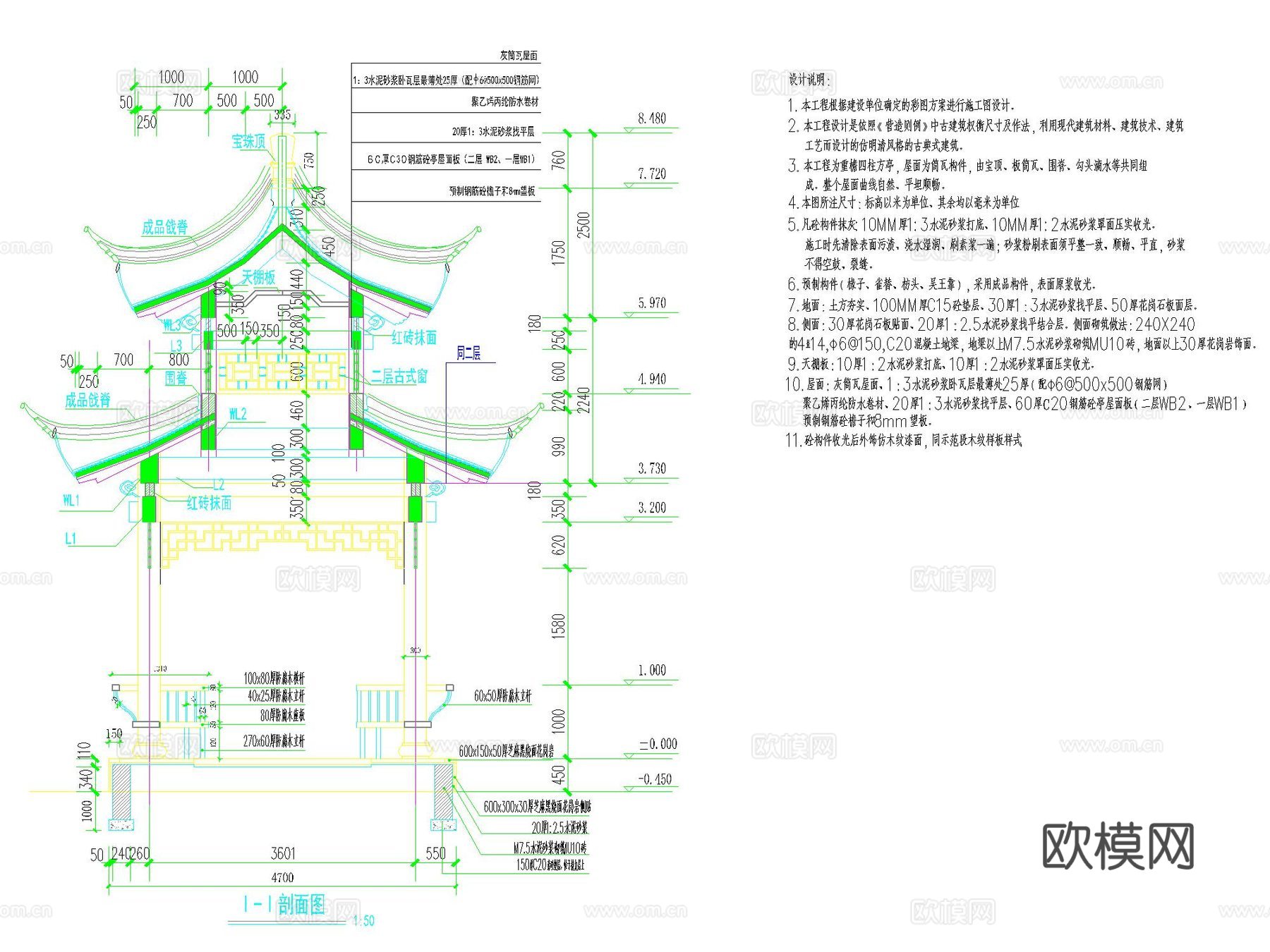
Task: Click design note 1 about "彩图方案"
Action: click(901, 106)
